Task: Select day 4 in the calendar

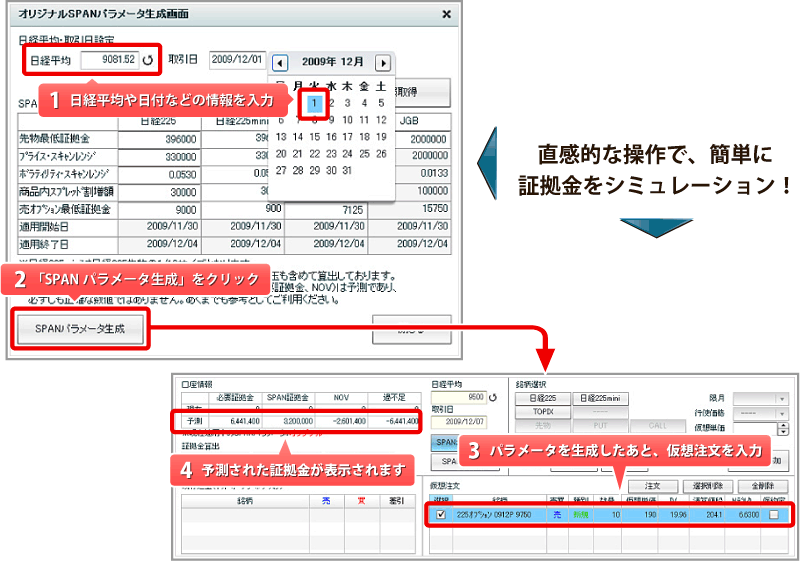Action: point(364,103)
